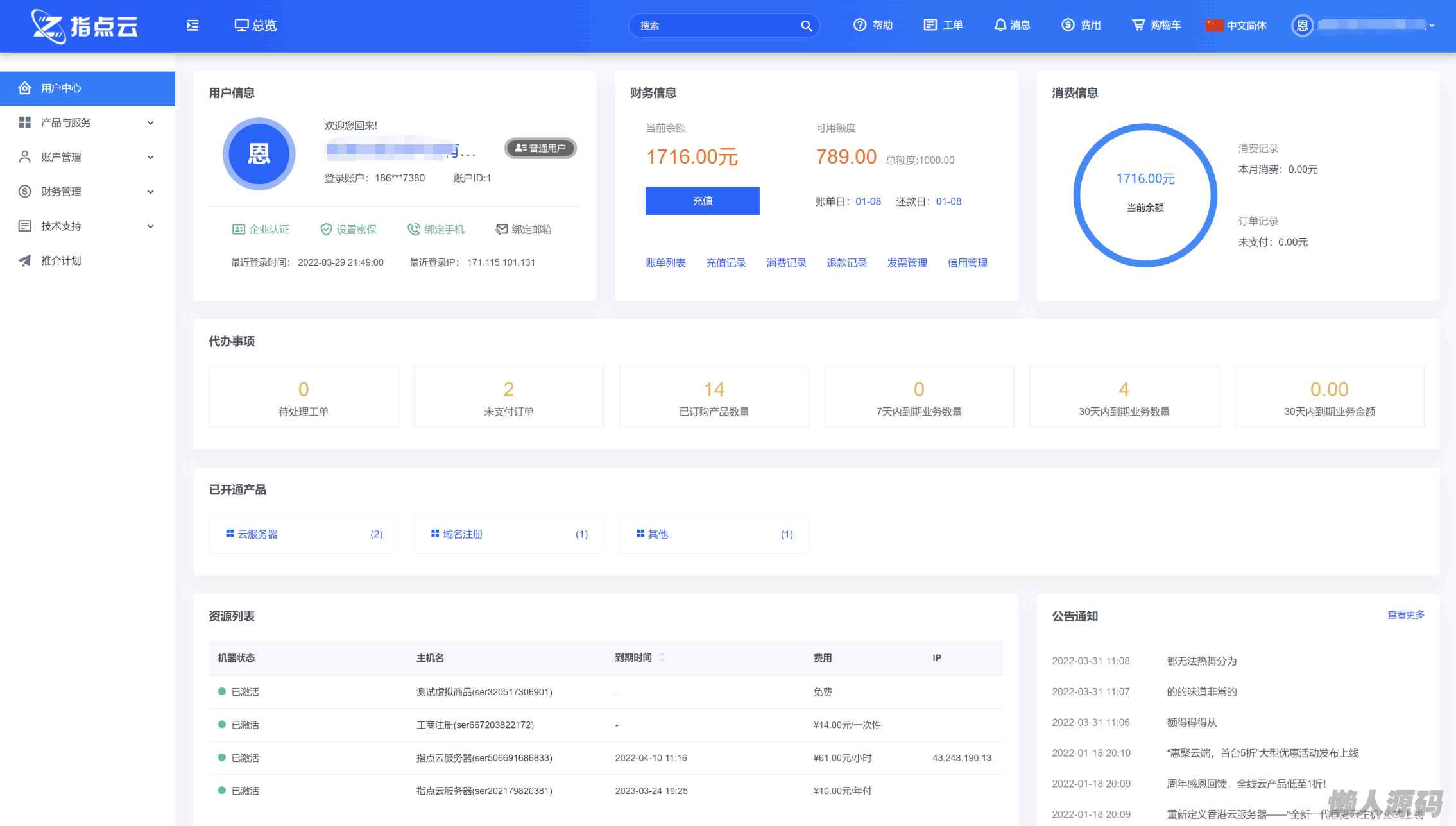The width and height of the screenshot is (1456, 826).
Task: Click the fees dollar icon
Action: coord(1068,25)
